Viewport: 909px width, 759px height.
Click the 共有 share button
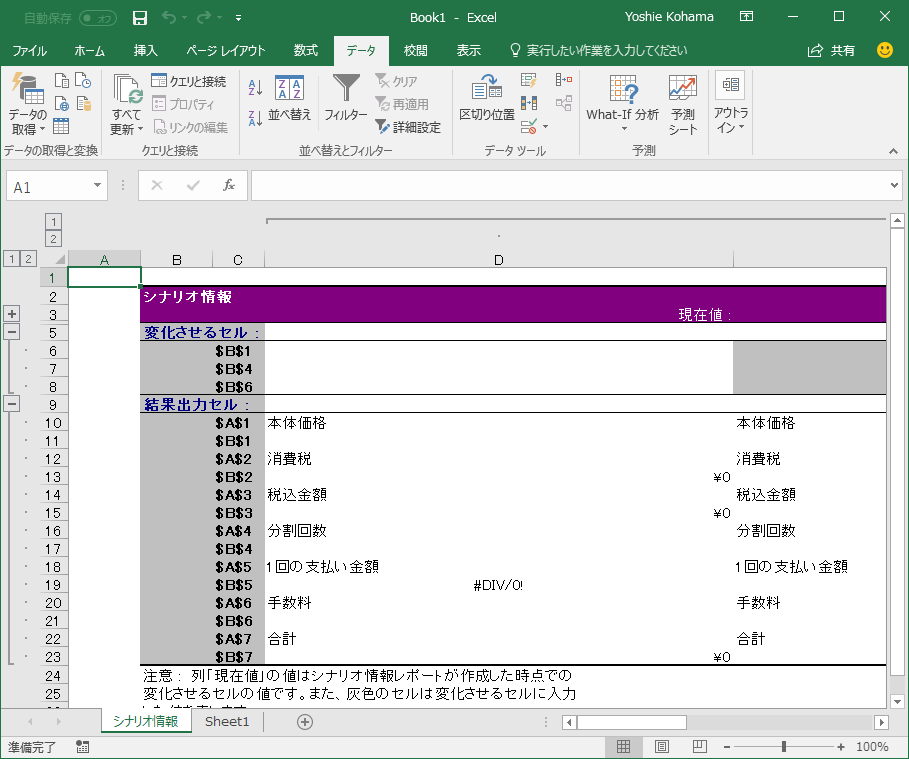click(832, 50)
